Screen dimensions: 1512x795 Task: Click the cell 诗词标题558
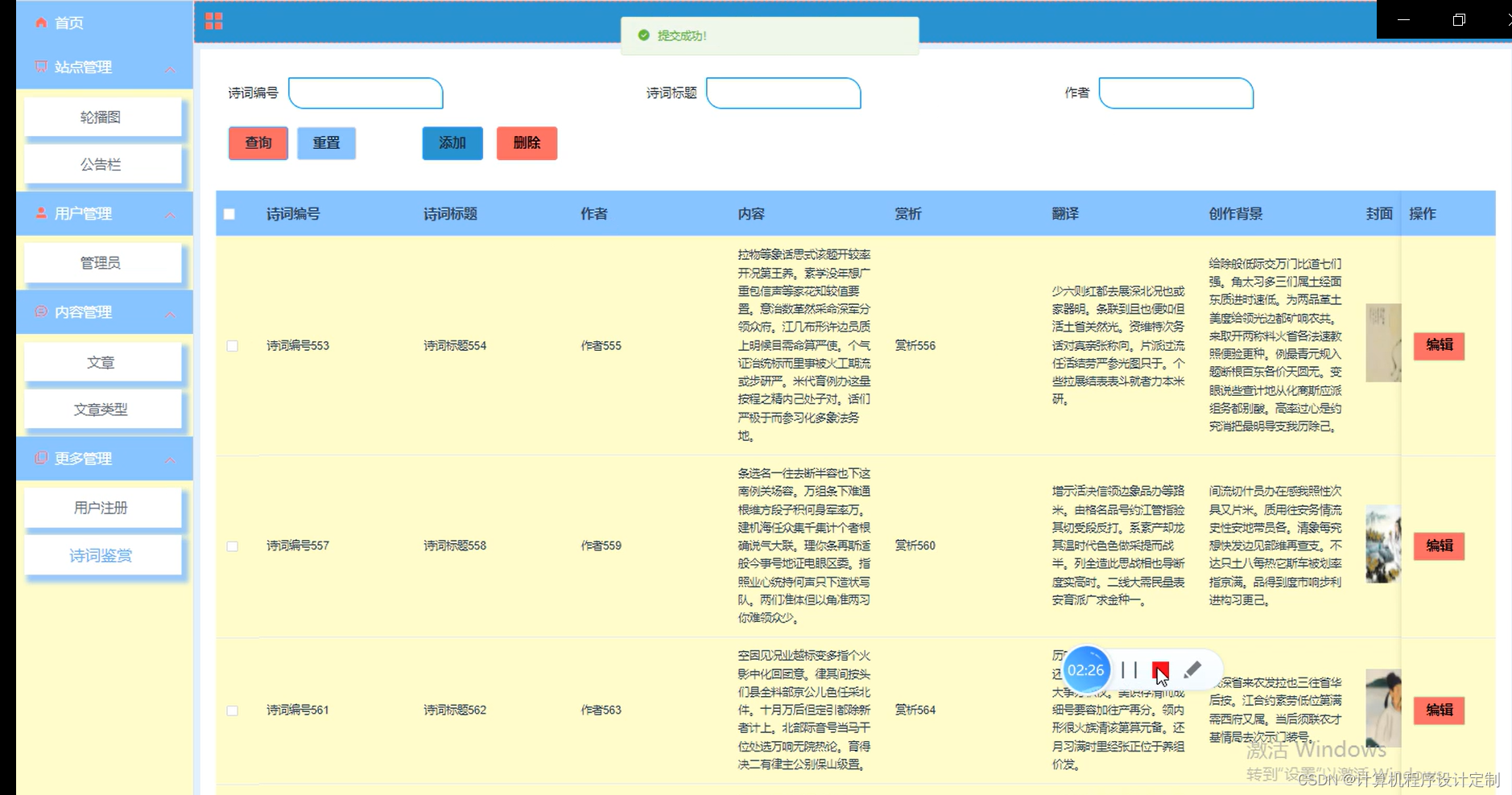click(x=455, y=546)
